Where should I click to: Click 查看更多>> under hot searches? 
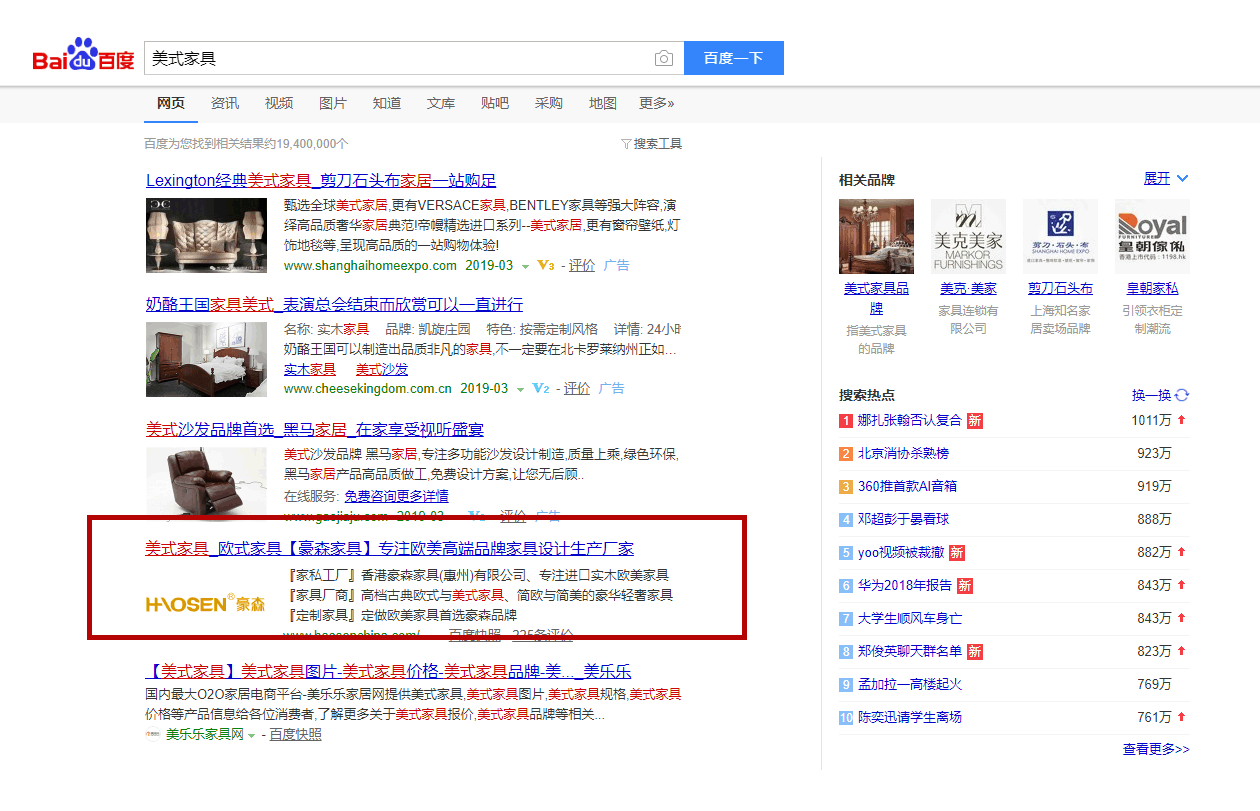[x=1156, y=749]
